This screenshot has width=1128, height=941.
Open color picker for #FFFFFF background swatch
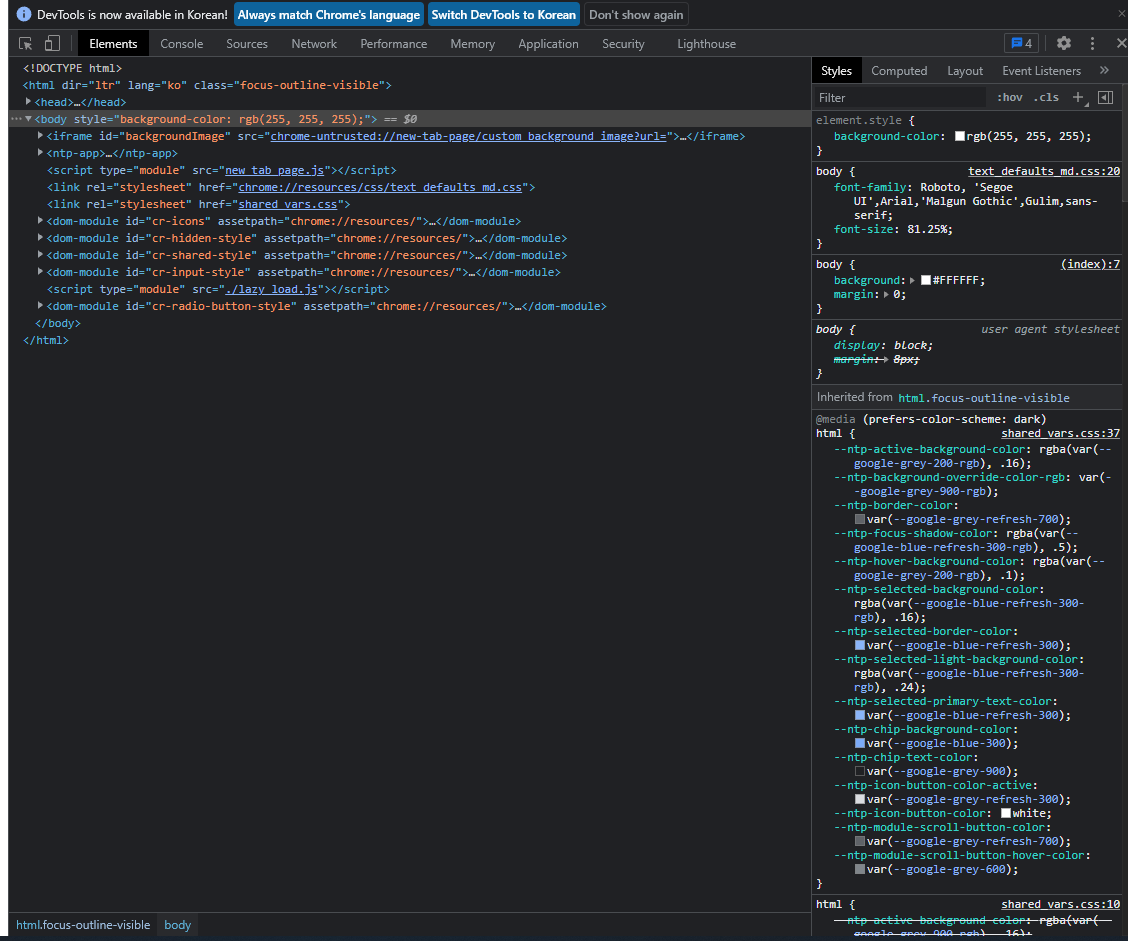tap(926, 281)
